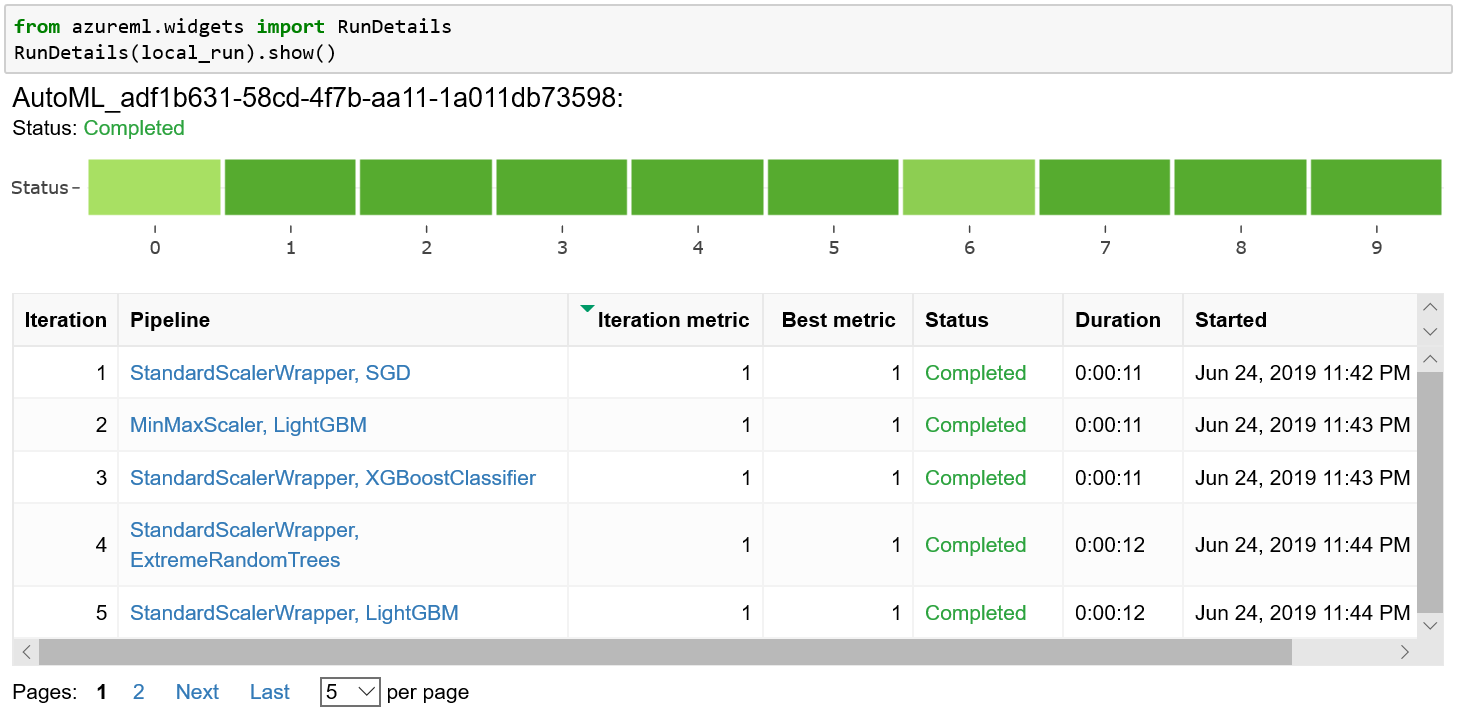Select the status bar segment for iteration 3
The height and width of the screenshot is (725, 1459).
pos(562,187)
